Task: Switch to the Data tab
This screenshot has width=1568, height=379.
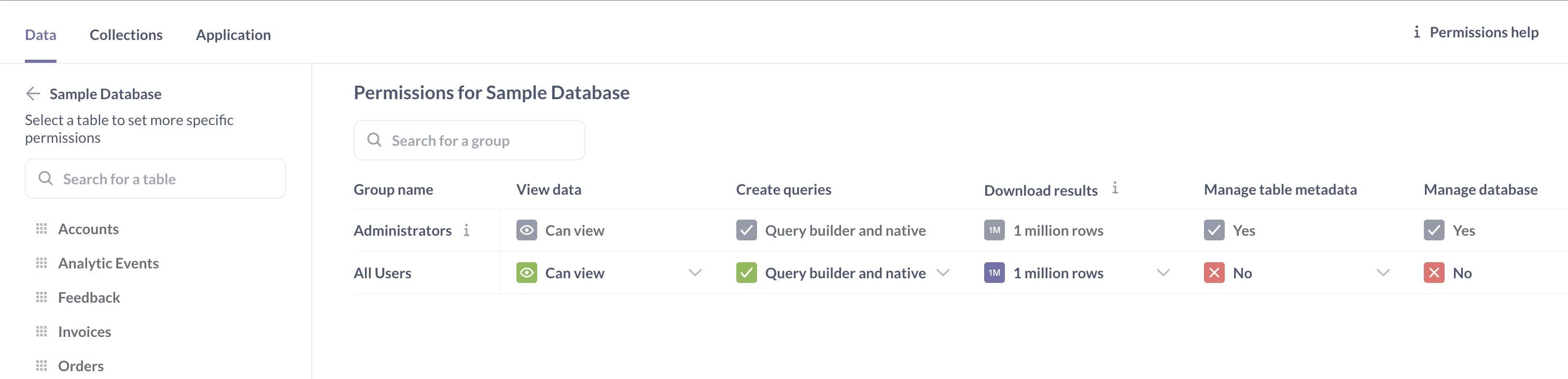Action: tap(40, 35)
